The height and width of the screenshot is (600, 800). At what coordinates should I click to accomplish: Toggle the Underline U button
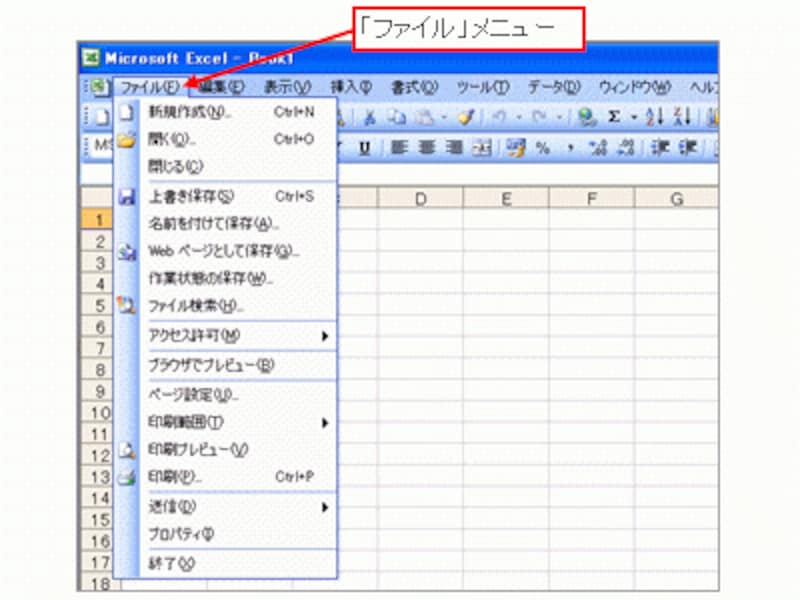(364, 148)
